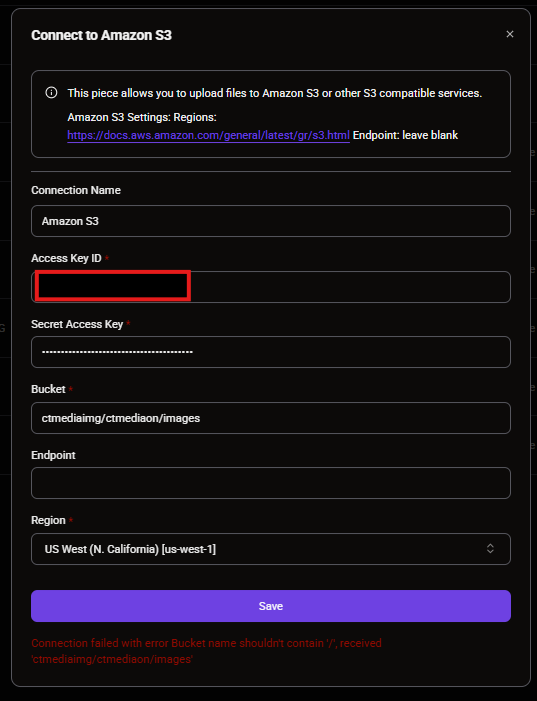
Task: Click the red connection failed error message
Action: pyautogui.click(x=206, y=651)
